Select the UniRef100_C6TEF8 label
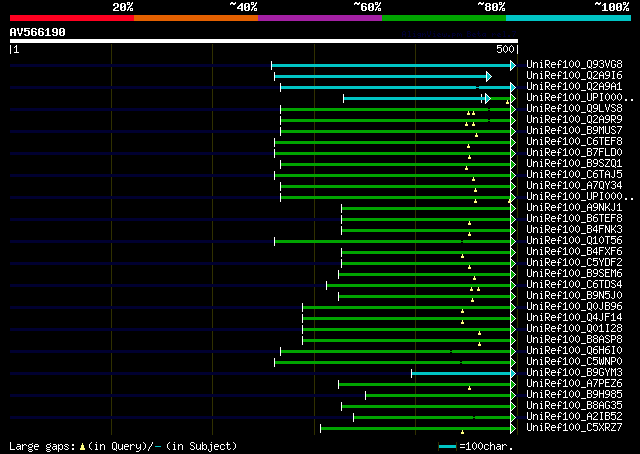The width and height of the screenshot is (640, 454). (x=574, y=142)
